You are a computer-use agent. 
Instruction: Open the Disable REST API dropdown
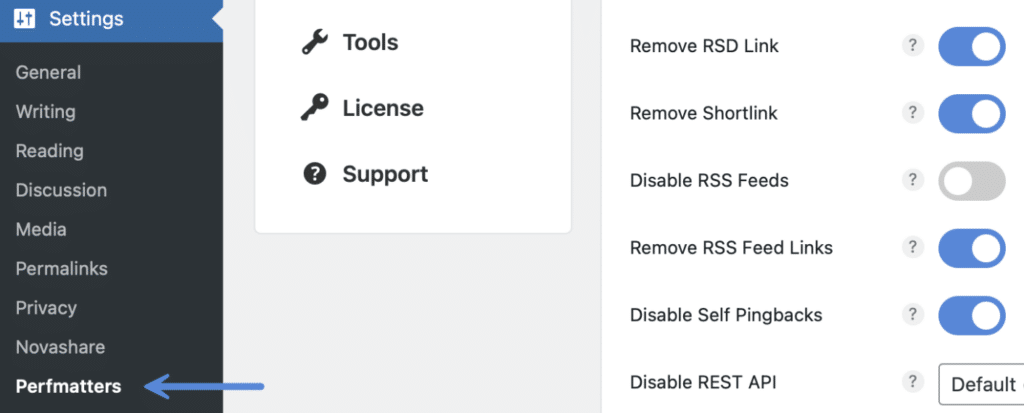(x=982, y=384)
